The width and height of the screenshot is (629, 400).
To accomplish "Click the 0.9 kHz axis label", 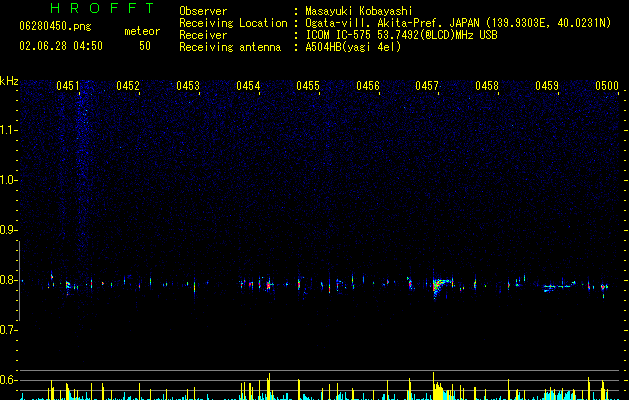I will (x=8, y=230).
